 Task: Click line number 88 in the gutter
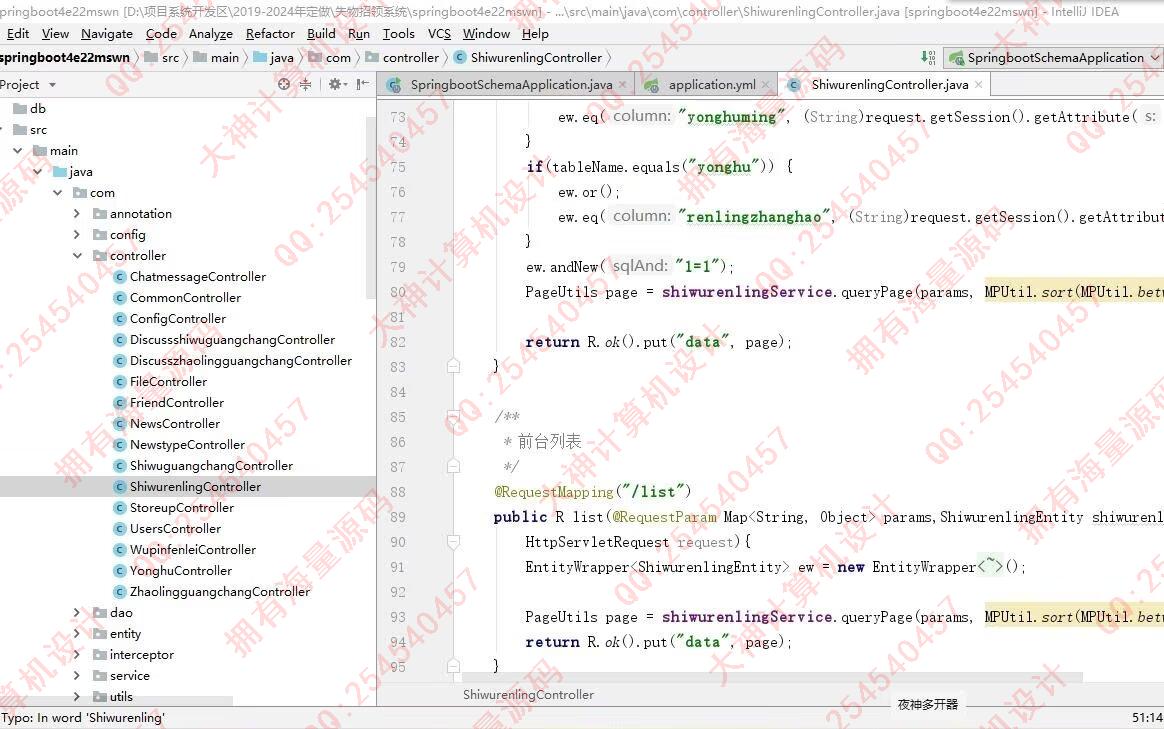pyautogui.click(x=398, y=491)
